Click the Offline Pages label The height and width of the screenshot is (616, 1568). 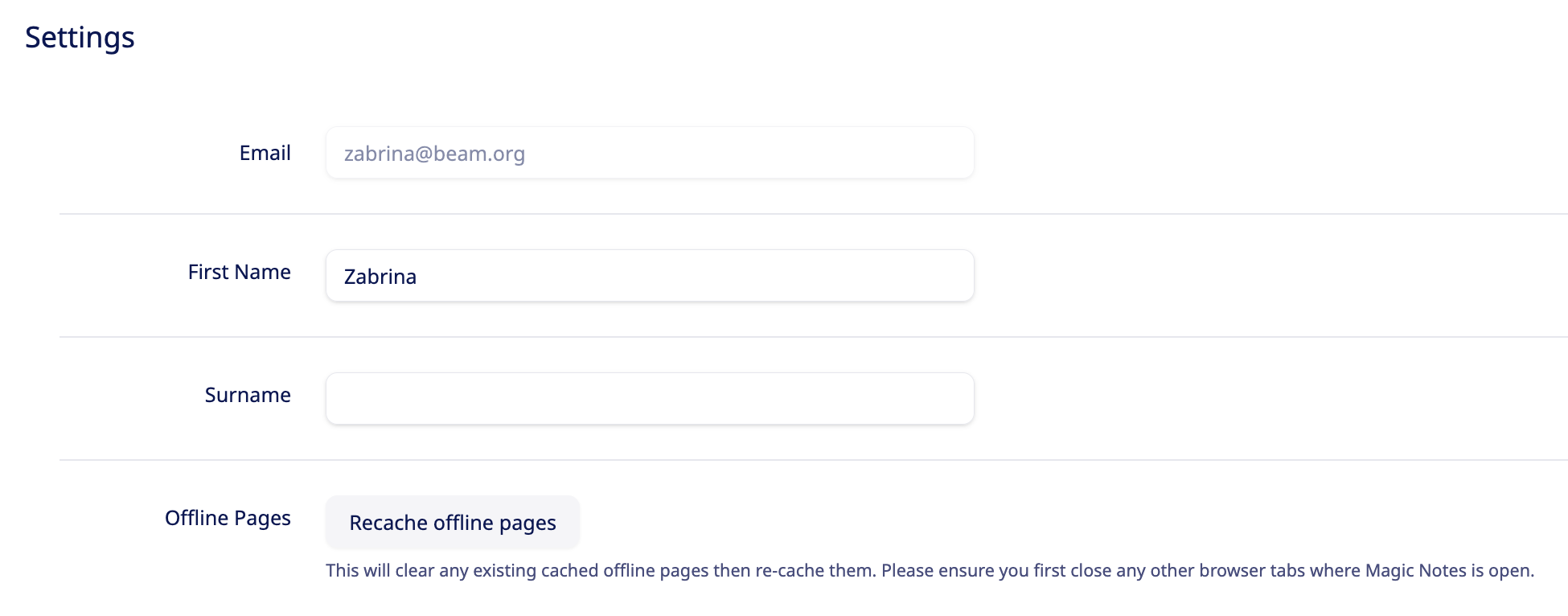click(228, 518)
